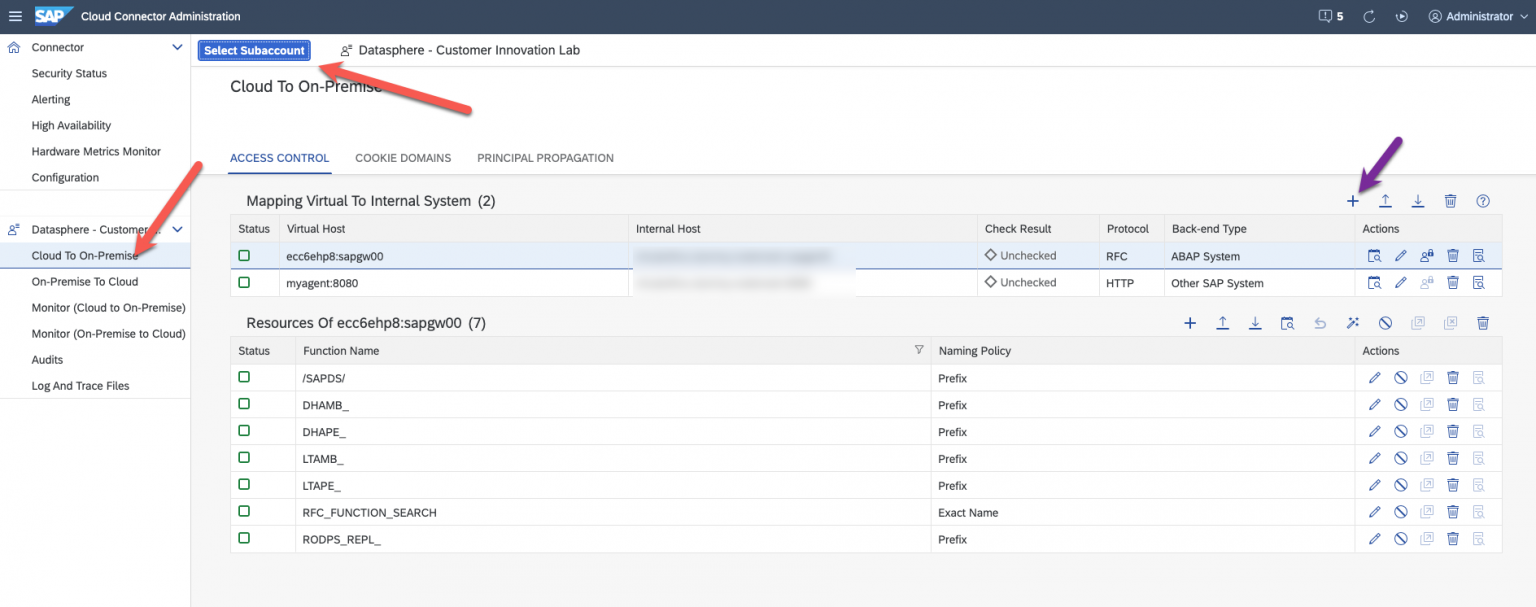
Task: Import mappings using the upload icon
Action: [x=1385, y=200]
